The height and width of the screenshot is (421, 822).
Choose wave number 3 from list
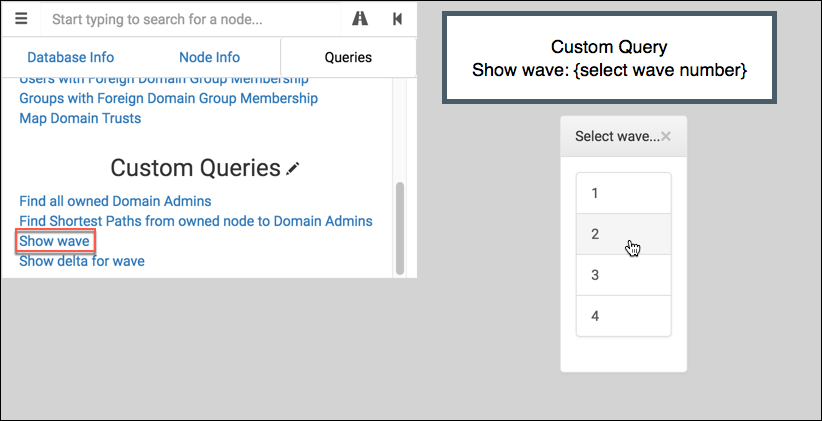(x=623, y=275)
